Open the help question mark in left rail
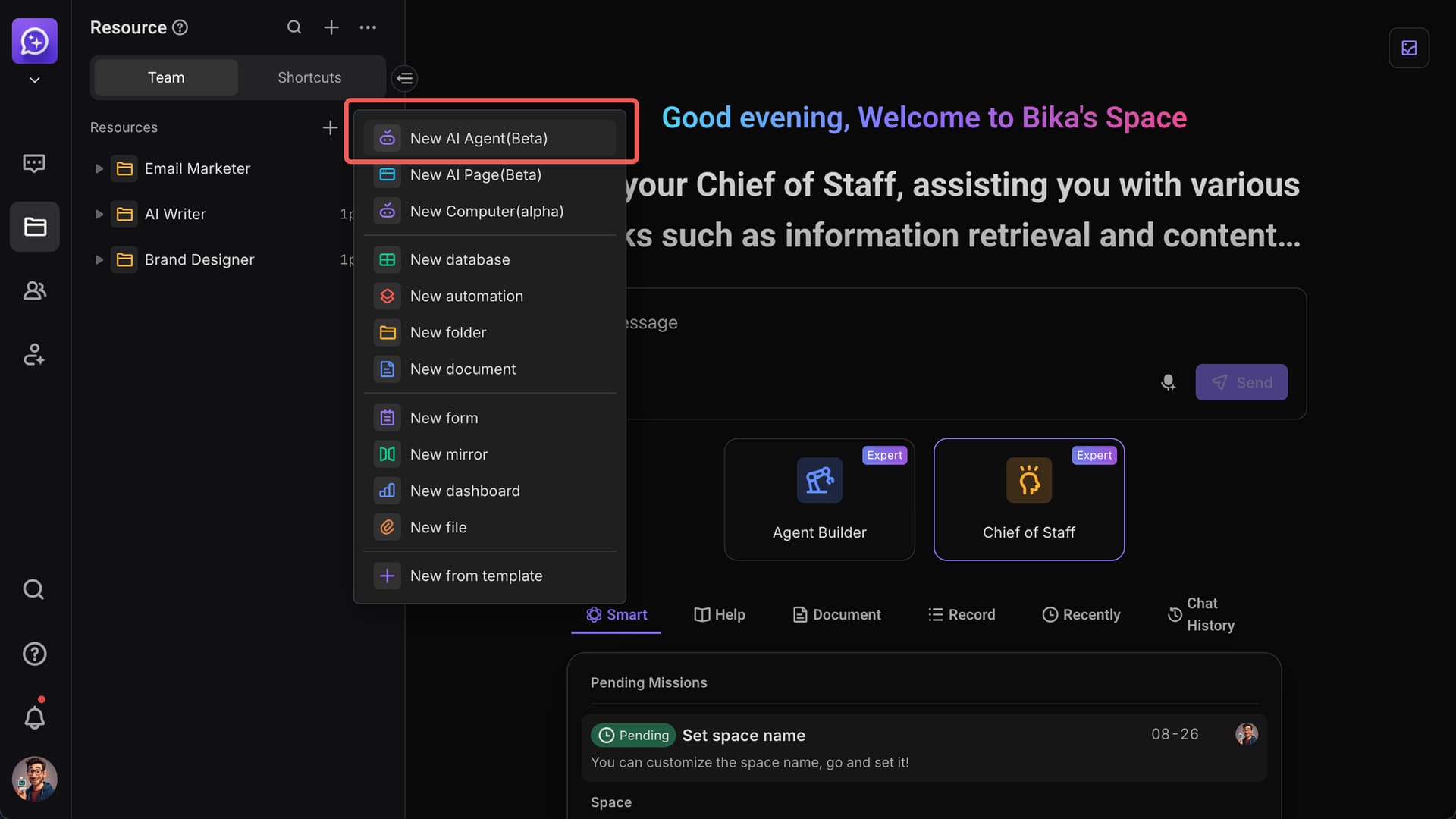This screenshot has height=819, width=1456. pos(34,654)
